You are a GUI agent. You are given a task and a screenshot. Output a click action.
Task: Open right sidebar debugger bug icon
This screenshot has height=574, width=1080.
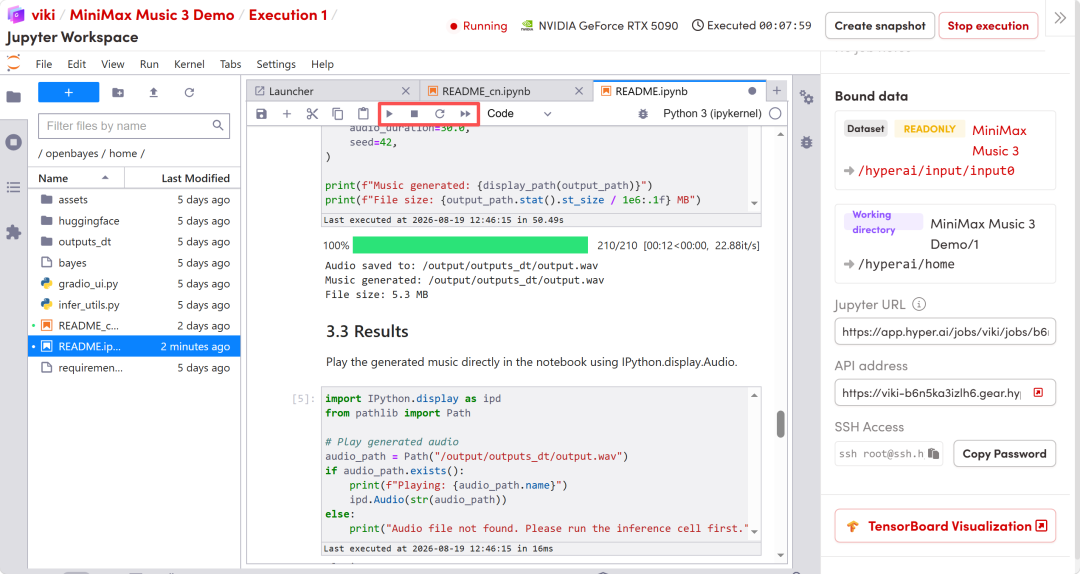pos(807,142)
